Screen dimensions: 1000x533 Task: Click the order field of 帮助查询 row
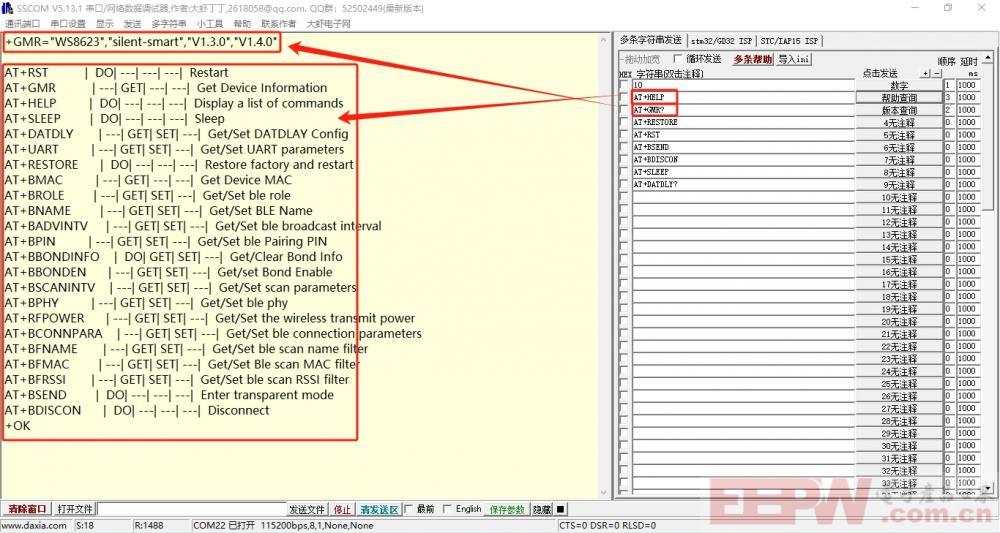tap(949, 98)
